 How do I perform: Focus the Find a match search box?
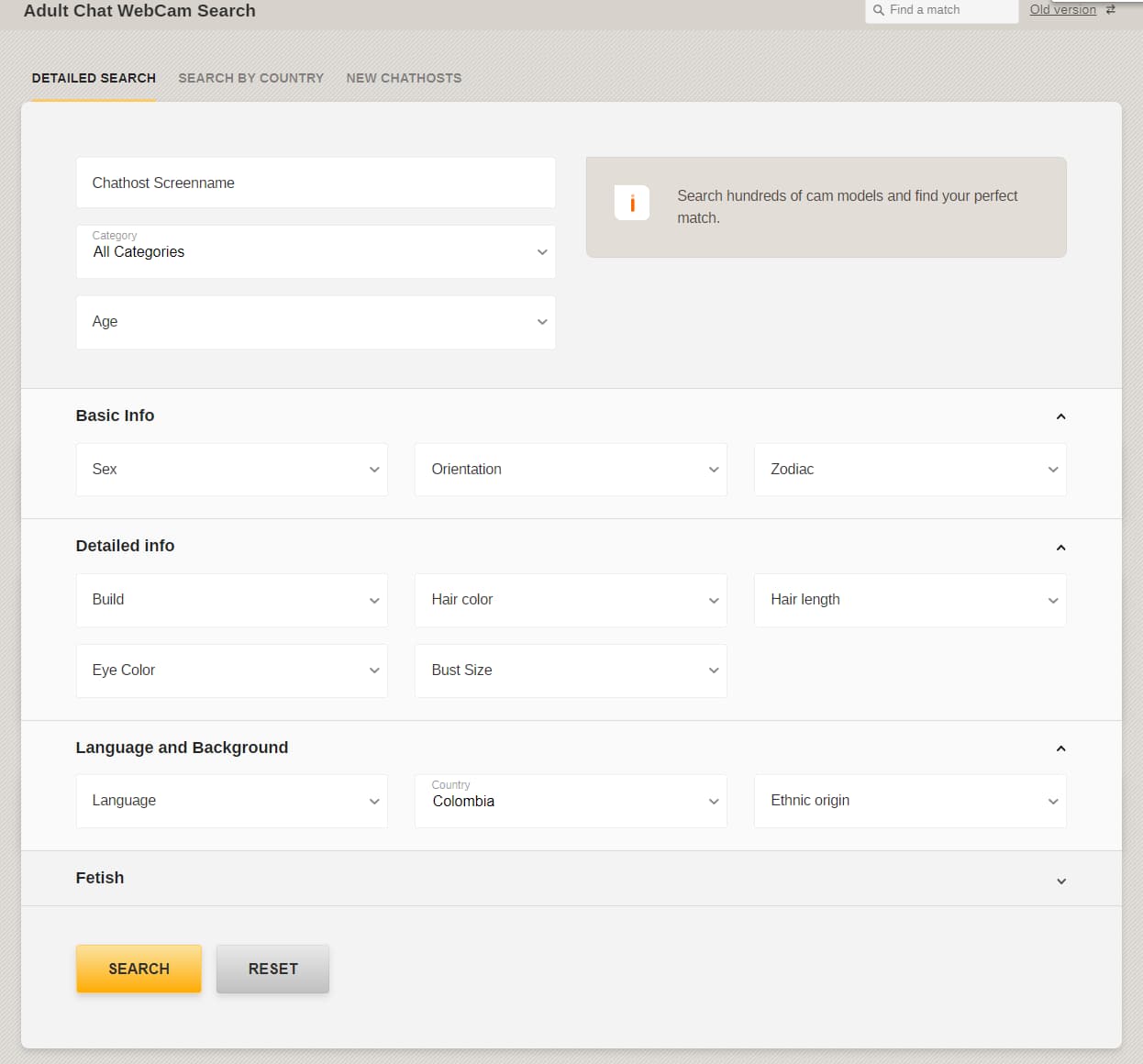[x=942, y=10]
